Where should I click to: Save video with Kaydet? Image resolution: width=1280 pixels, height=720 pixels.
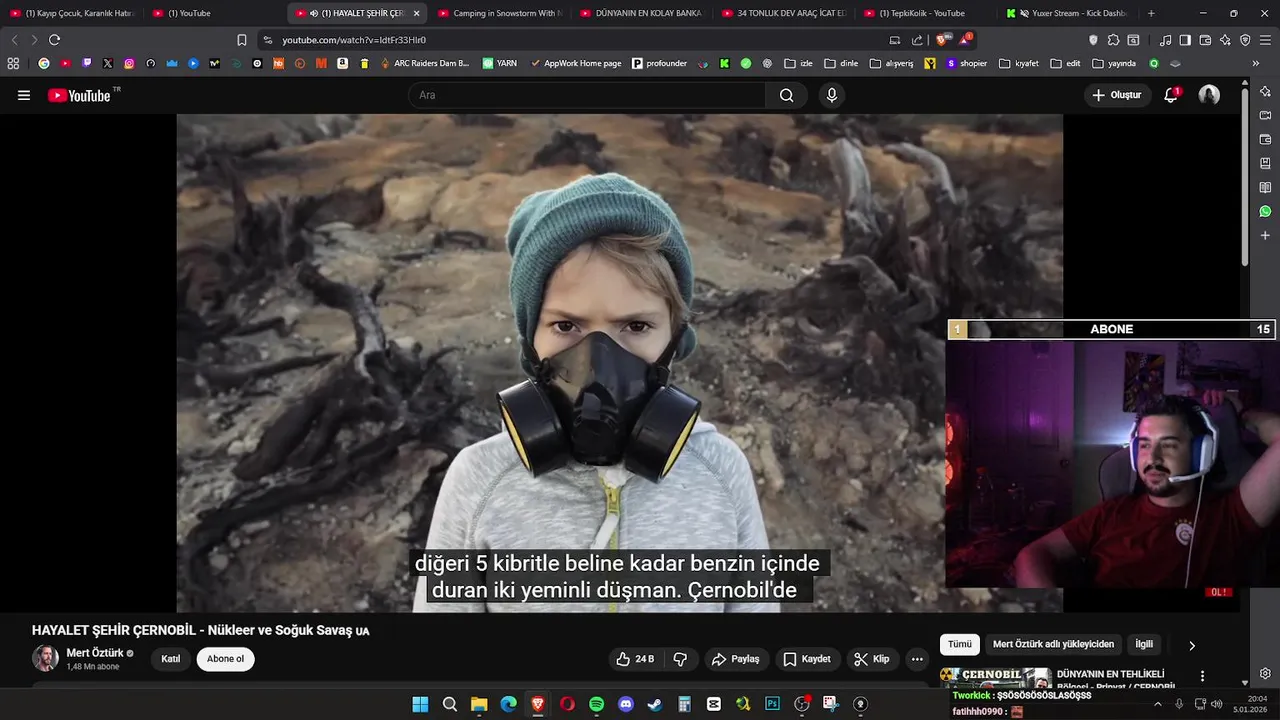pyautogui.click(x=806, y=659)
